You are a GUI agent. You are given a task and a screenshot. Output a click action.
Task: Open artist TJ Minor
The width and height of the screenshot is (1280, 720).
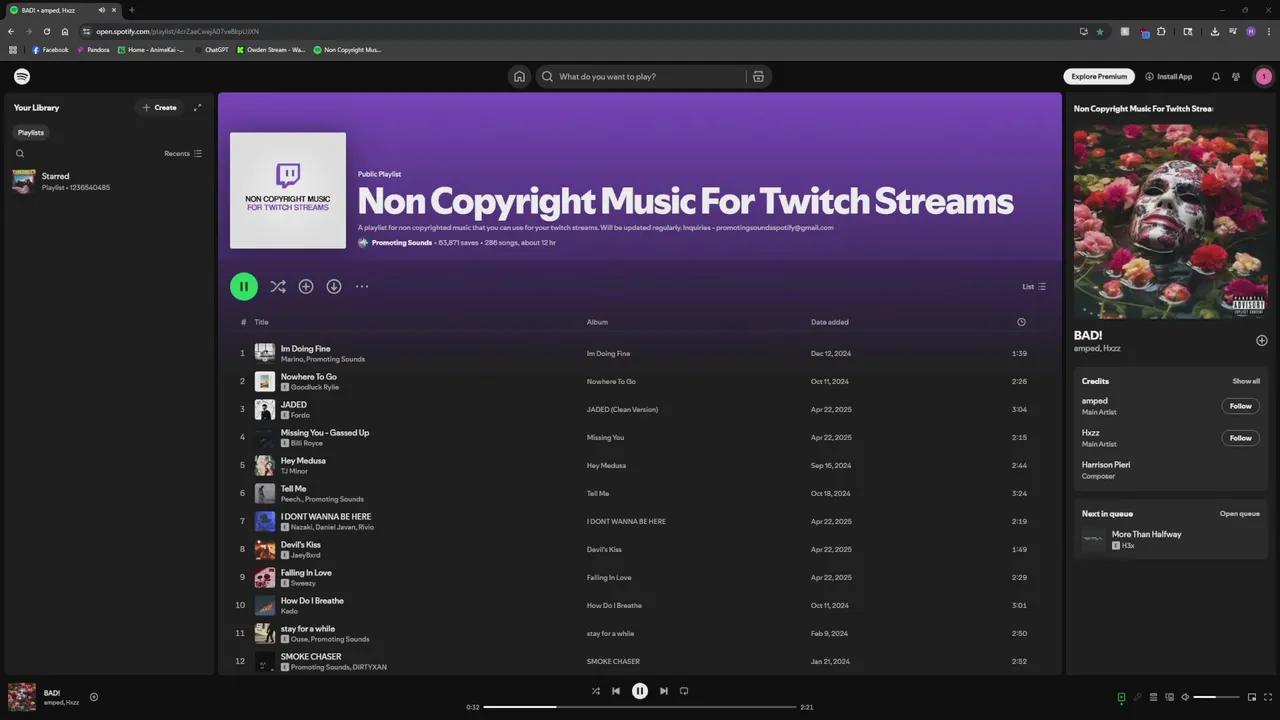point(294,471)
